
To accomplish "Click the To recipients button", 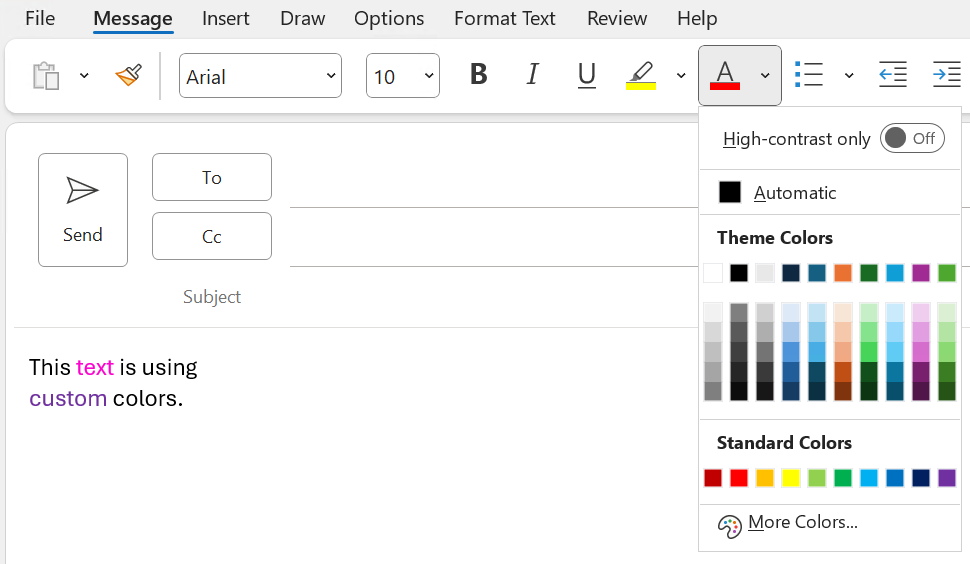I will (212, 177).
